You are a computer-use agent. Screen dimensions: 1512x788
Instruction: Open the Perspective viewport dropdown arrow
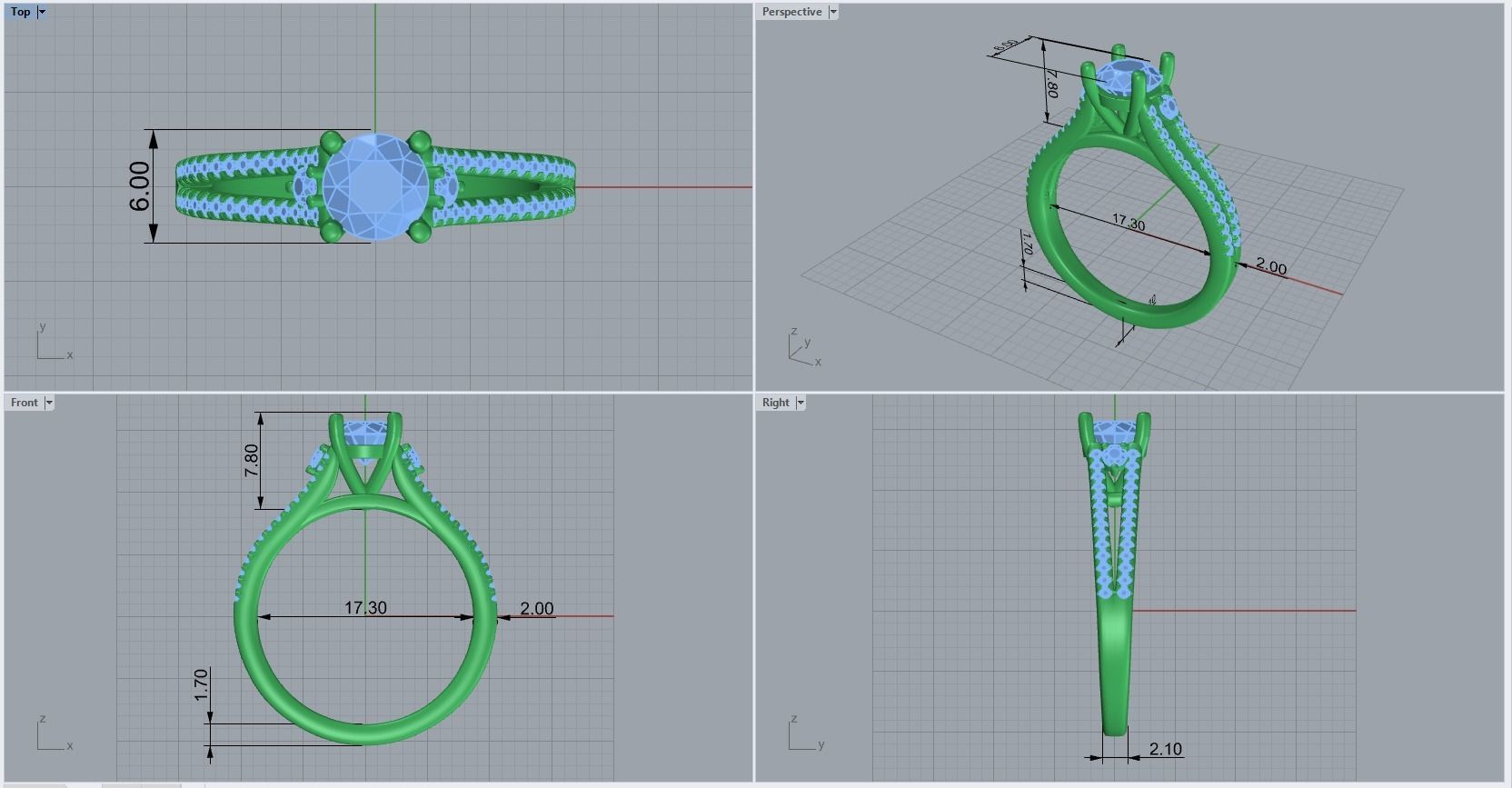[x=833, y=12]
